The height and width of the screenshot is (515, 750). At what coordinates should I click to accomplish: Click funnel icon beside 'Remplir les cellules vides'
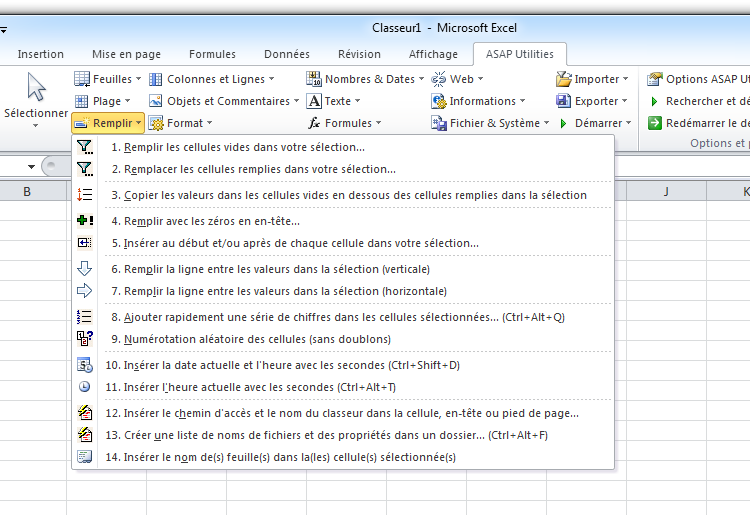(85, 147)
